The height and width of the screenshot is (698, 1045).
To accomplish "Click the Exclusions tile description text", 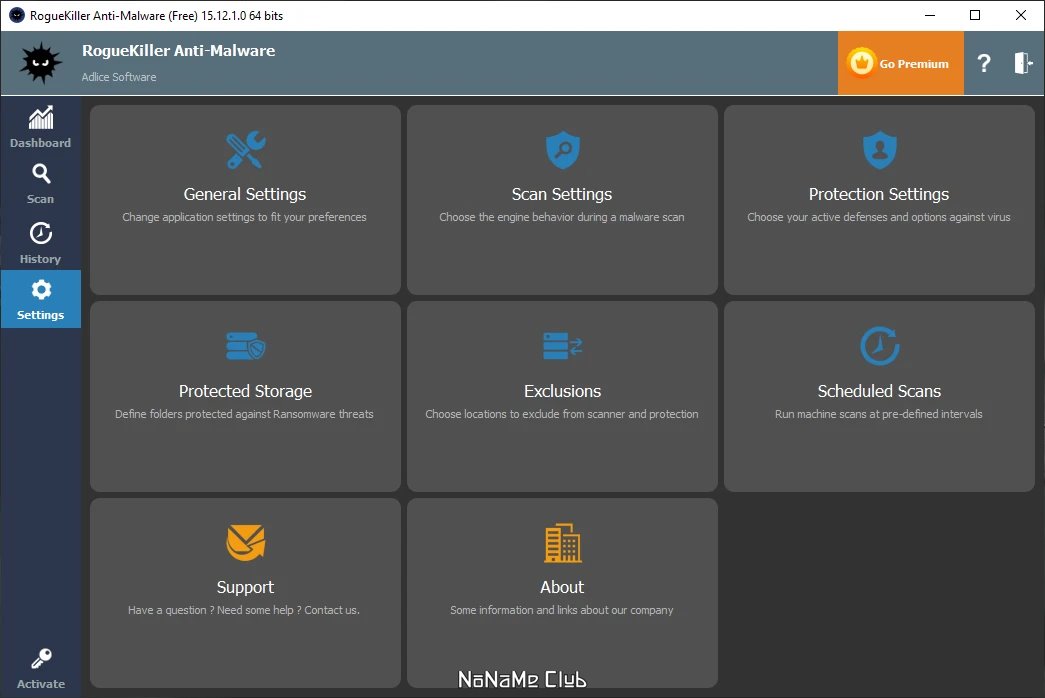I will point(562,414).
